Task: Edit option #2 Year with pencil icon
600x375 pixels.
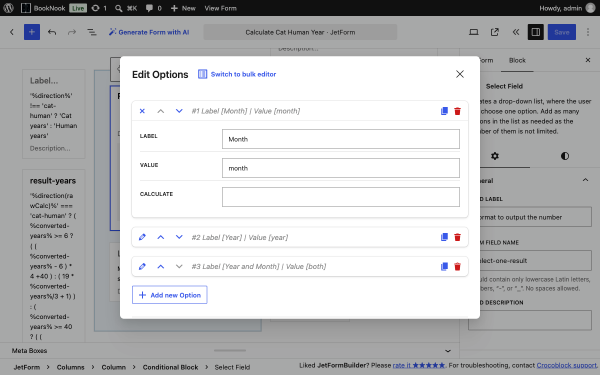Action: tap(142, 237)
